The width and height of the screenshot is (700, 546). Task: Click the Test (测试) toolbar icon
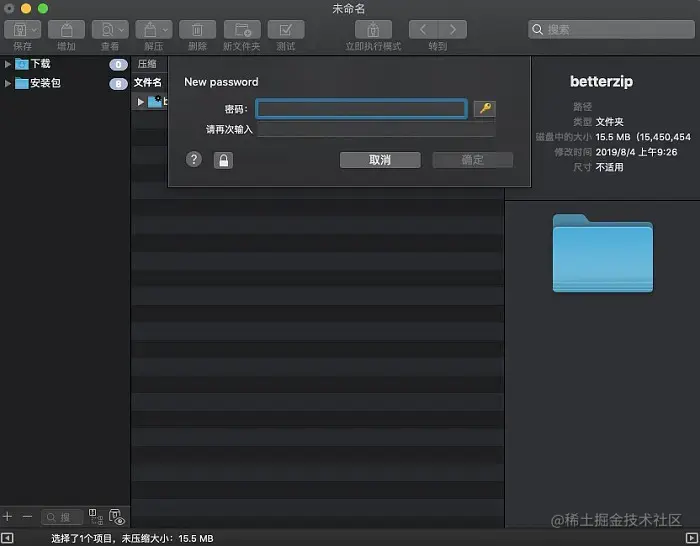(x=286, y=30)
